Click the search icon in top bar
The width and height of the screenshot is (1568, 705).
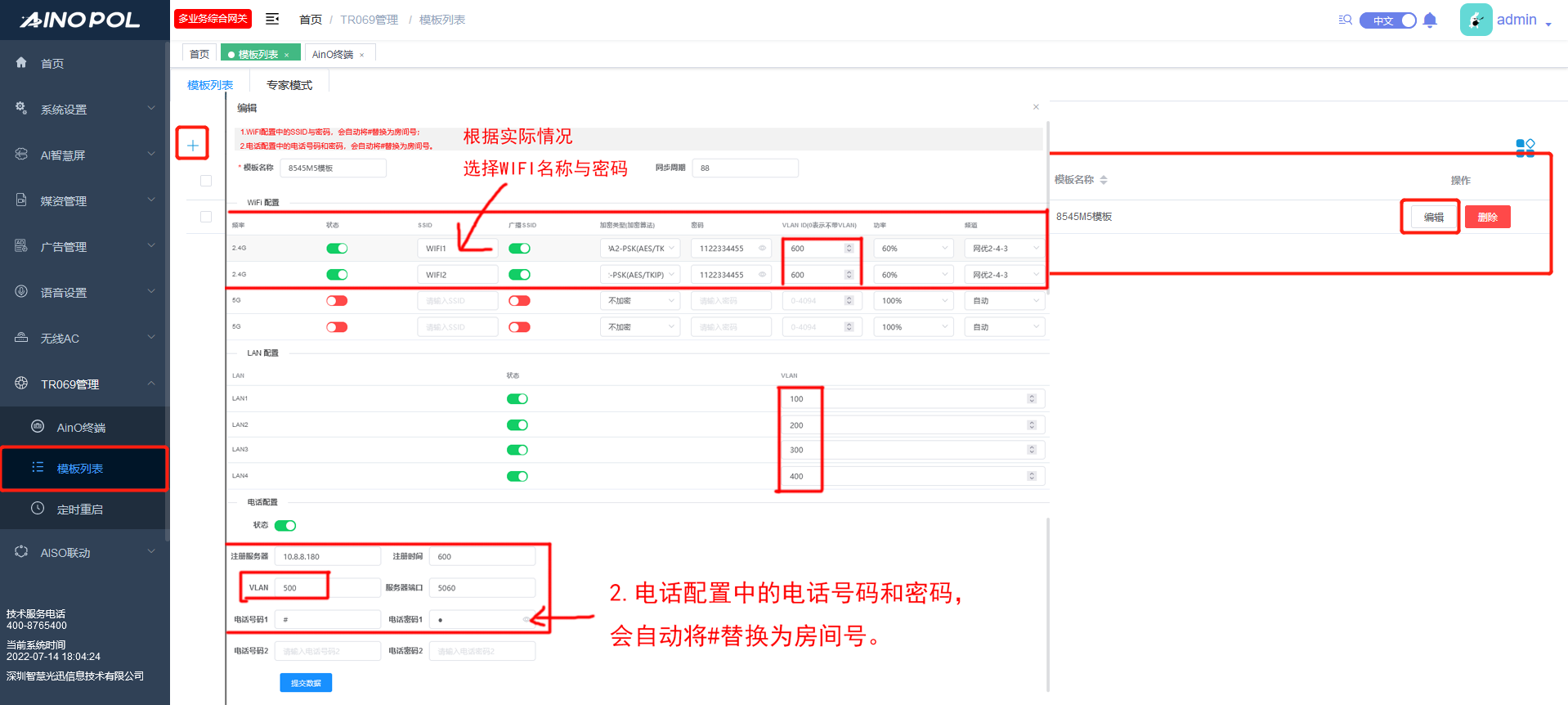[x=1345, y=20]
